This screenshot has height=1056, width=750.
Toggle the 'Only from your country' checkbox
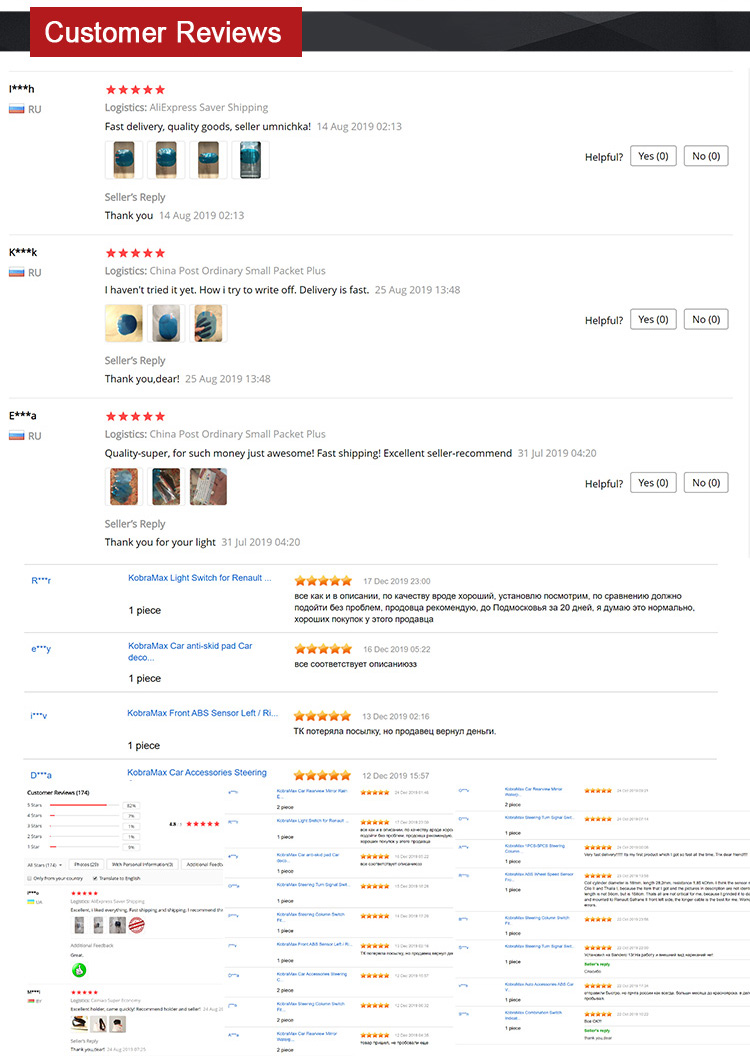(29, 878)
